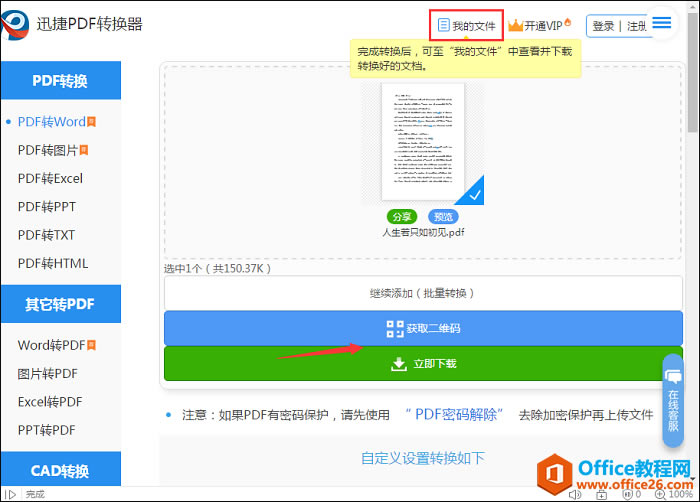Click the speaker icon in the status bar
The image size is (700, 502).
click(x=575, y=494)
